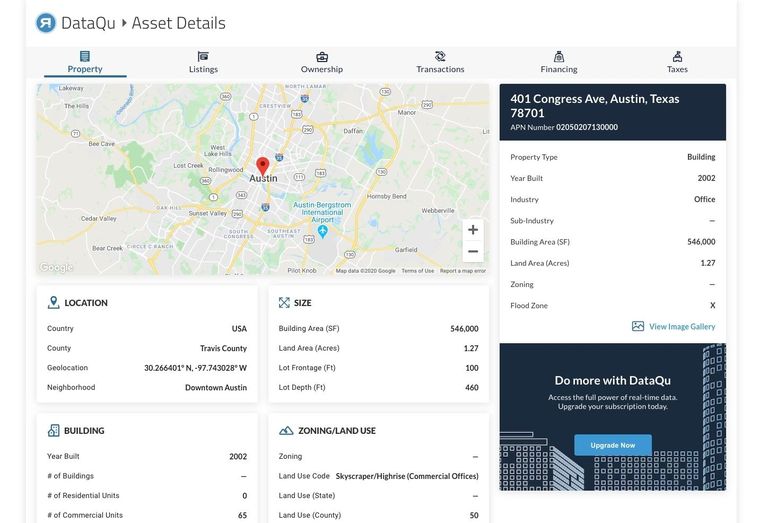Open the Taxes icon tab
The width and height of the screenshot is (768, 523).
tap(677, 56)
